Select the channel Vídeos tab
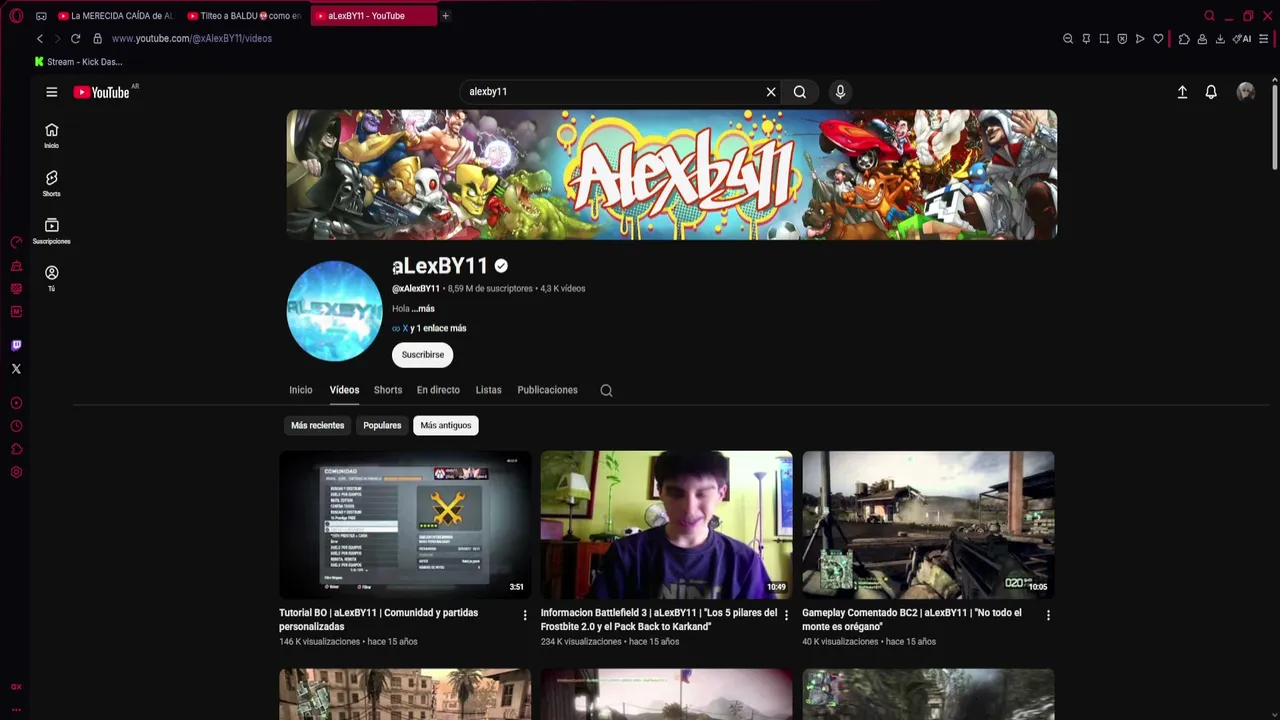 [x=344, y=390]
